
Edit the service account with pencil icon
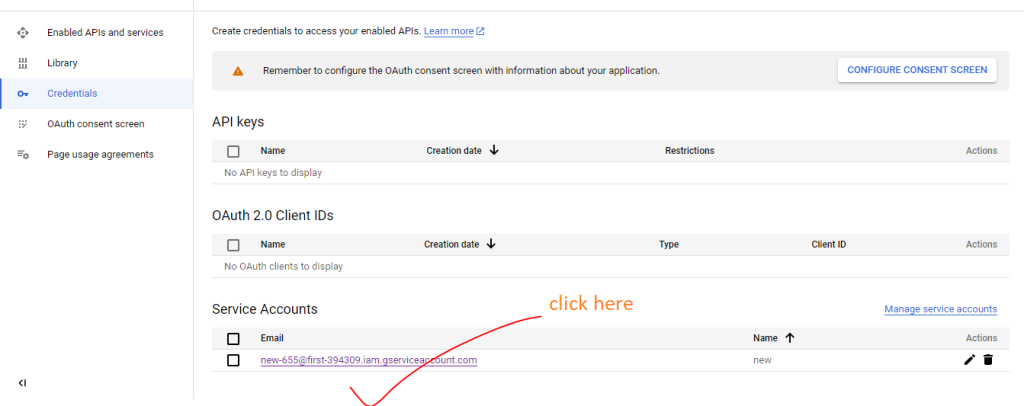pos(969,360)
